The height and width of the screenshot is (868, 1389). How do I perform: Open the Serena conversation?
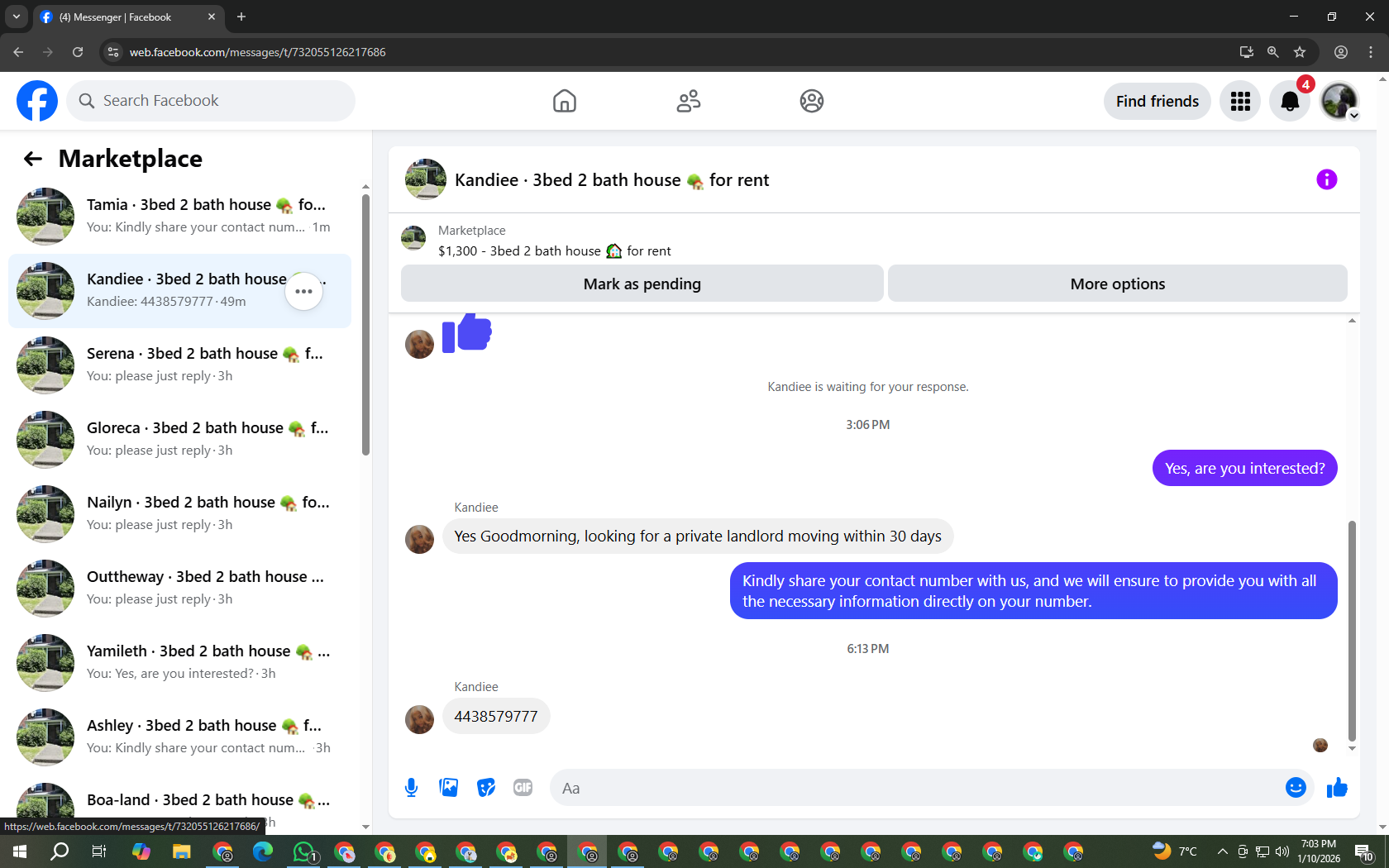pos(179,365)
